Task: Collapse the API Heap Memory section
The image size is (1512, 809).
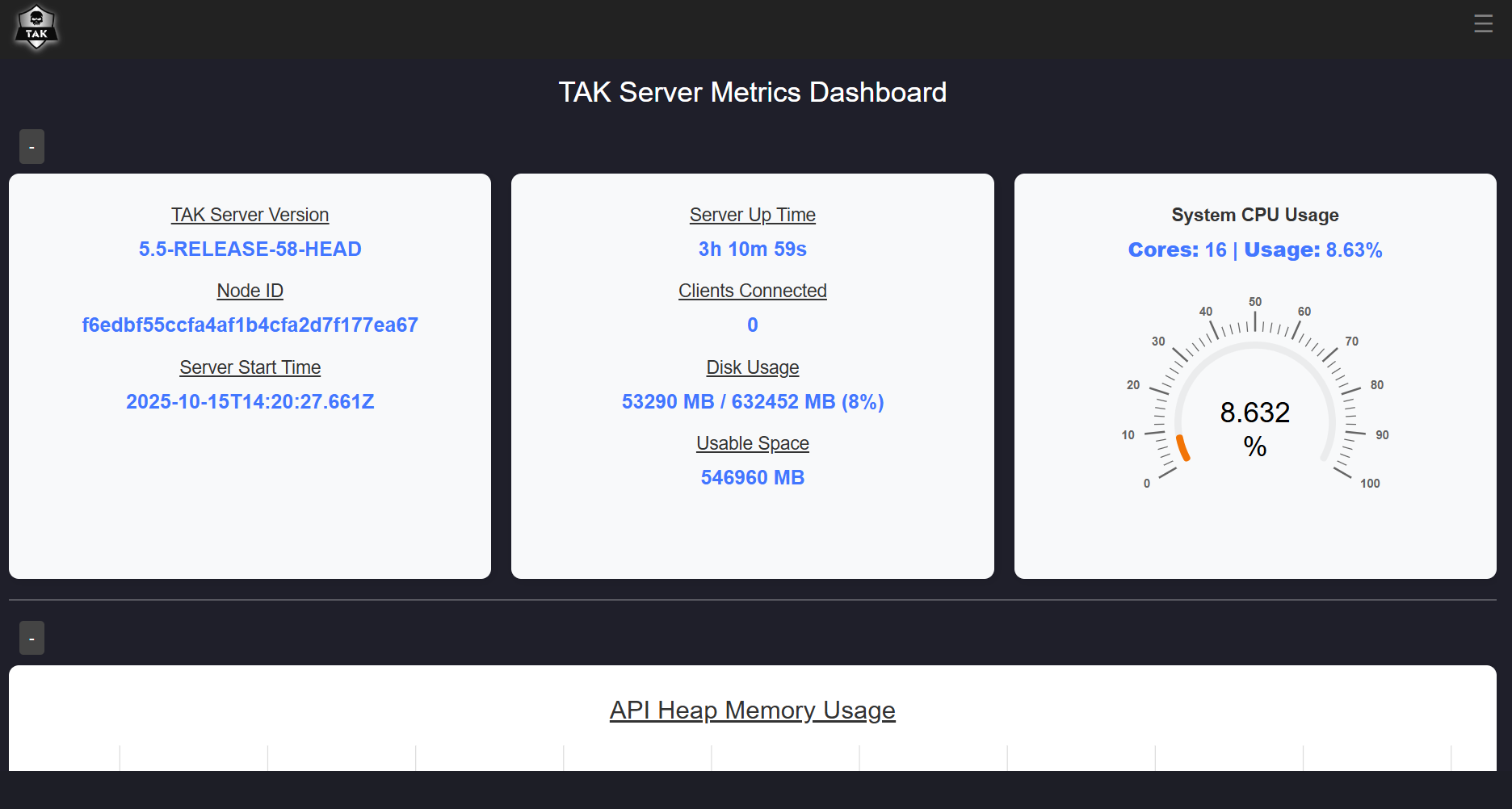Action: 31,638
